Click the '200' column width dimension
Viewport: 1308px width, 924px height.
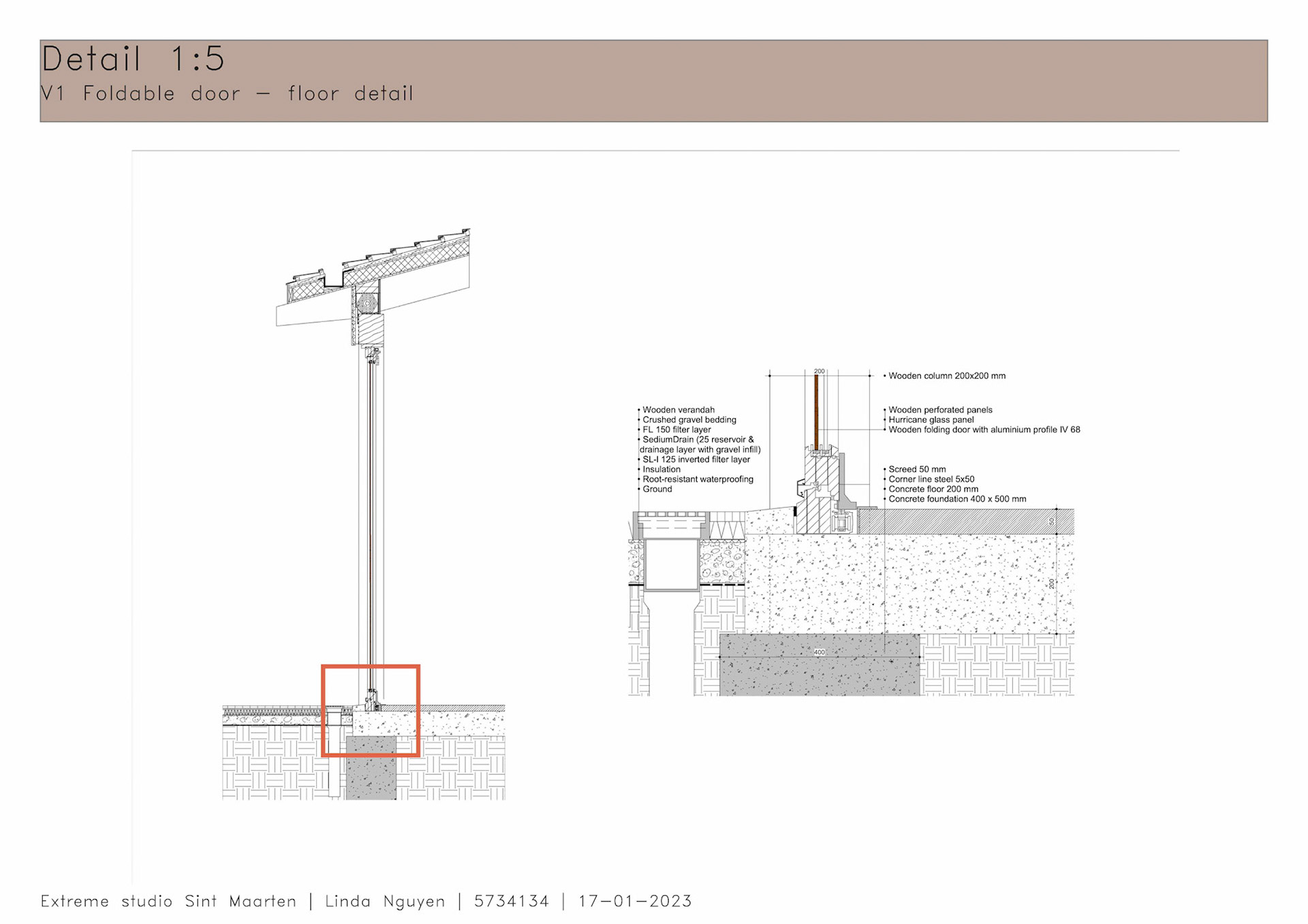click(x=819, y=371)
